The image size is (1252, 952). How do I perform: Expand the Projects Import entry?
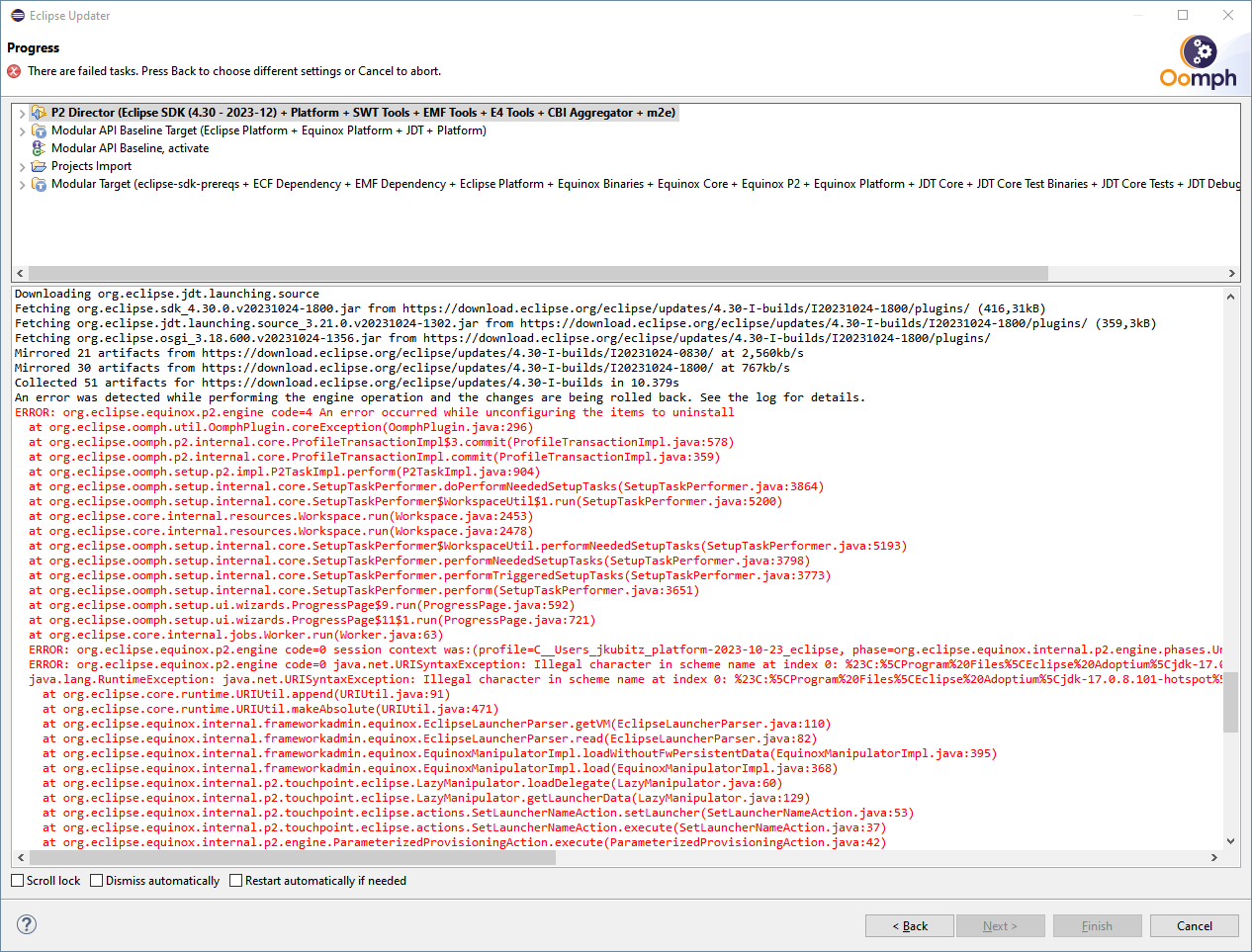pyautogui.click(x=21, y=165)
